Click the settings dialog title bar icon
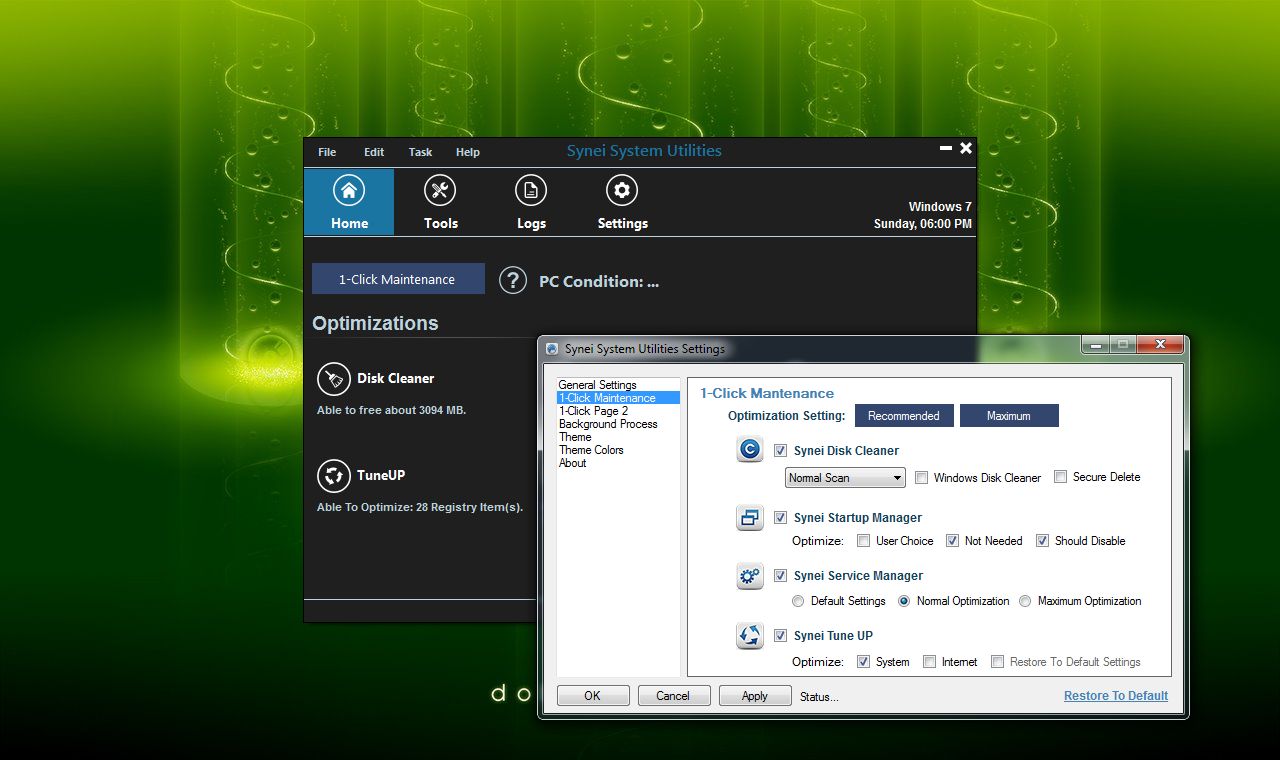 tap(551, 349)
